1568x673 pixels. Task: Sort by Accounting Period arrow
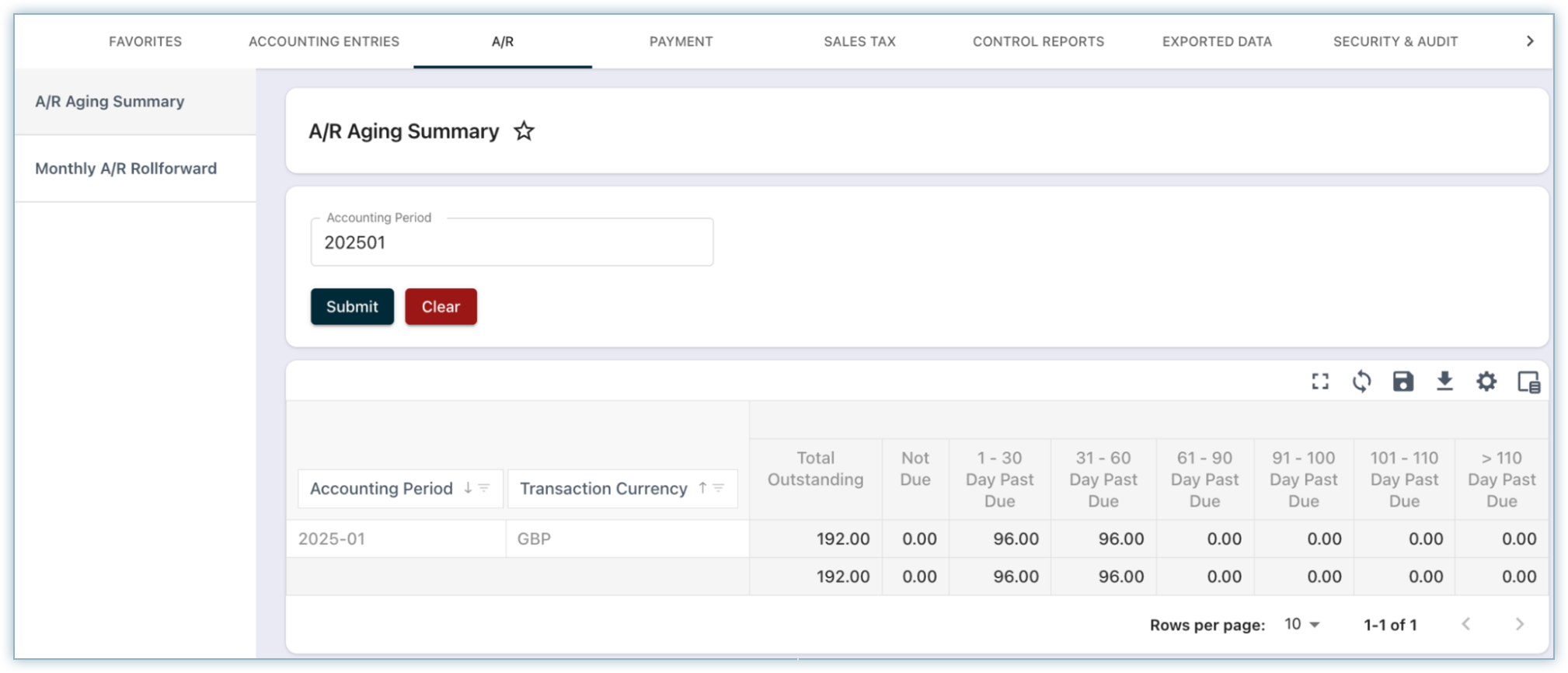click(468, 488)
